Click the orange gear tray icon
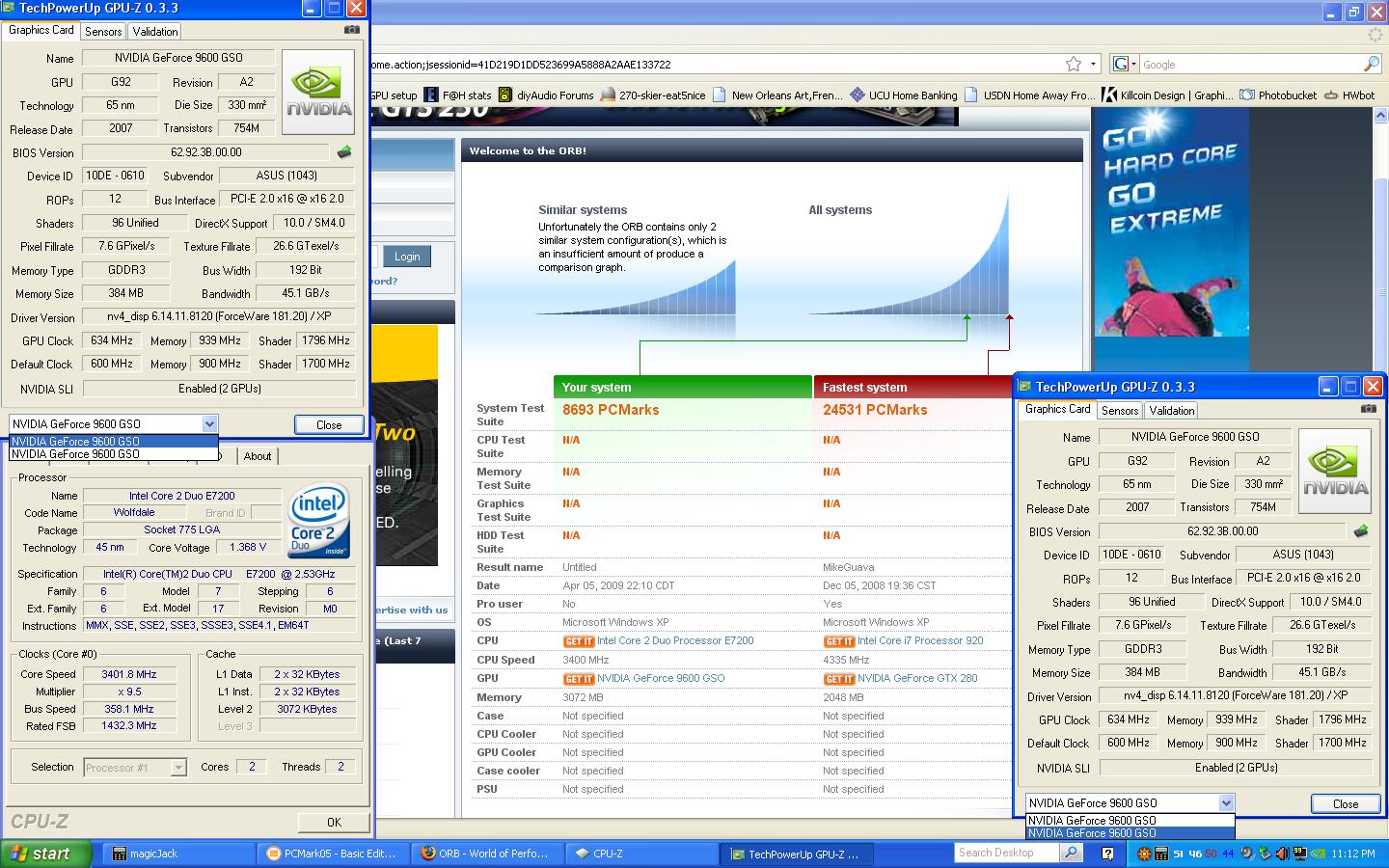 point(1145,854)
